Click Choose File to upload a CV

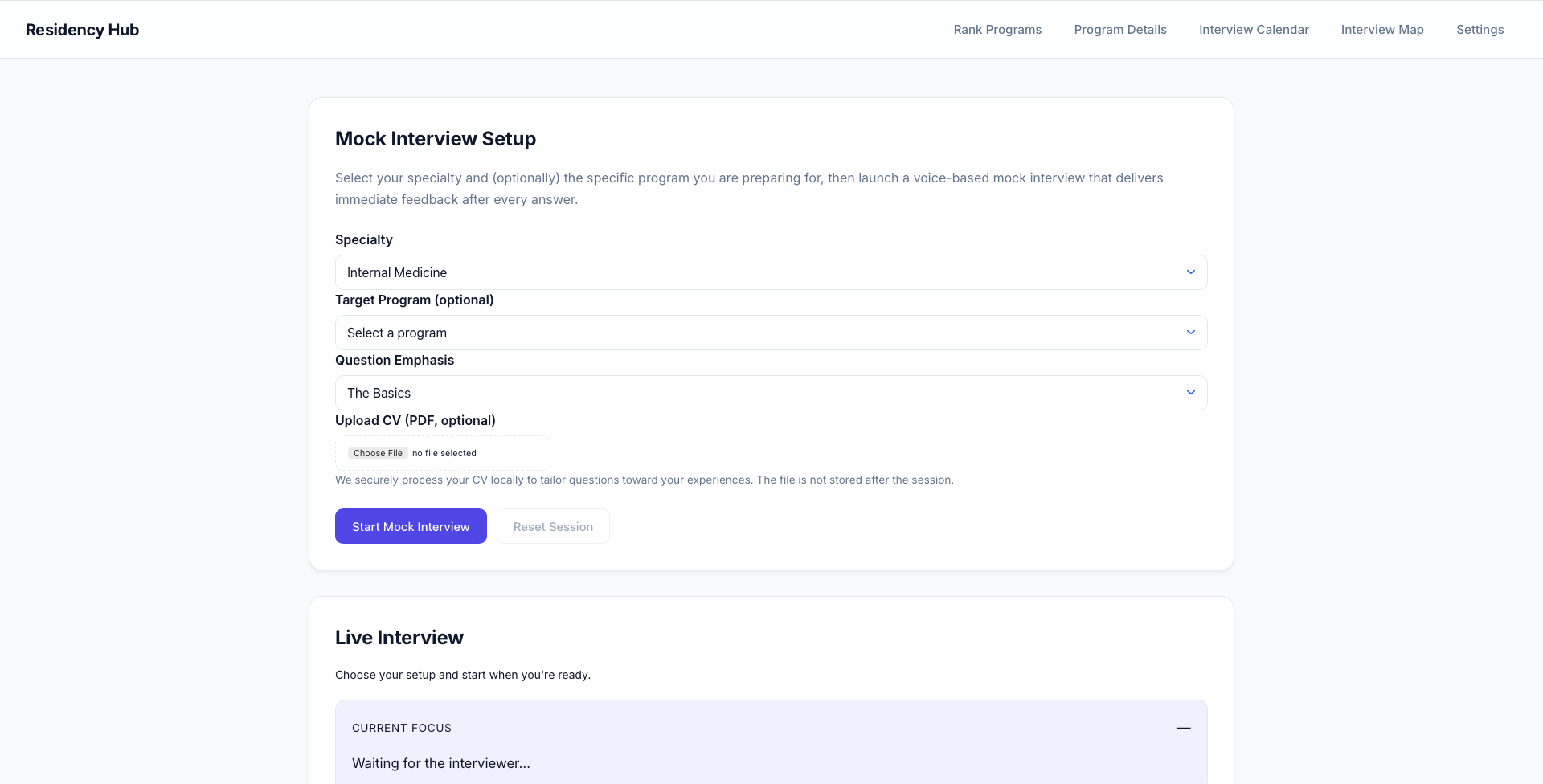(377, 452)
